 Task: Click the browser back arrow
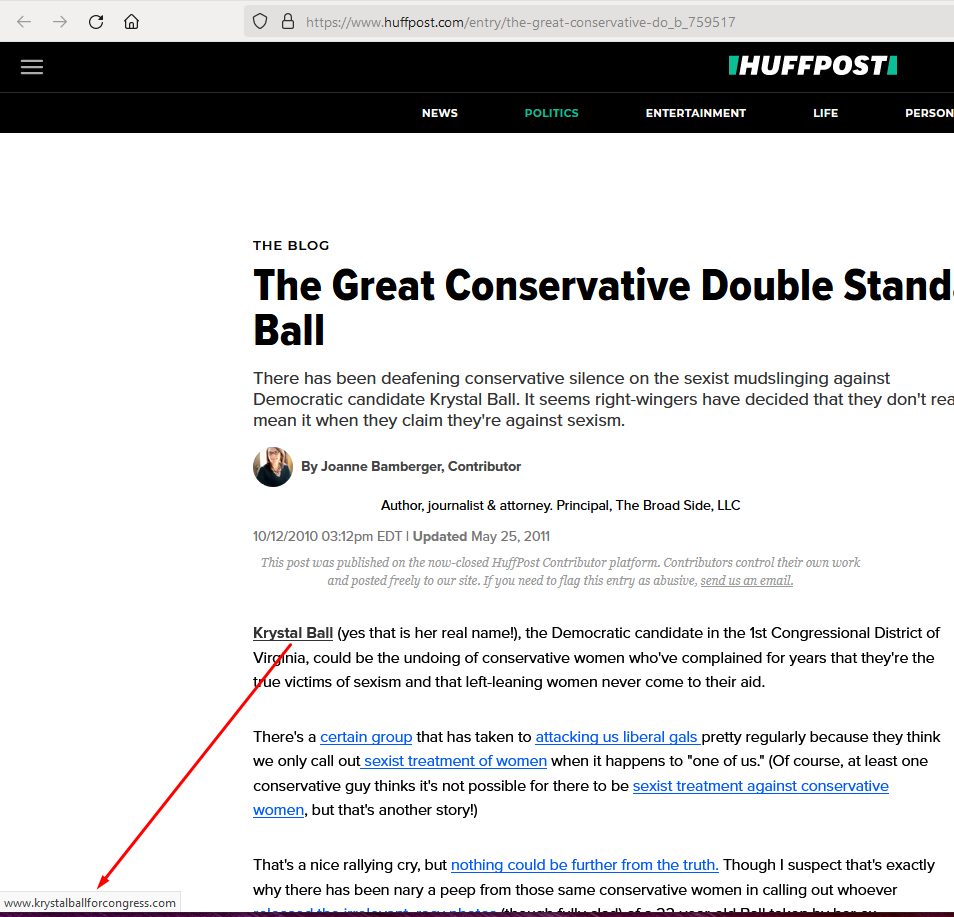coord(24,22)
